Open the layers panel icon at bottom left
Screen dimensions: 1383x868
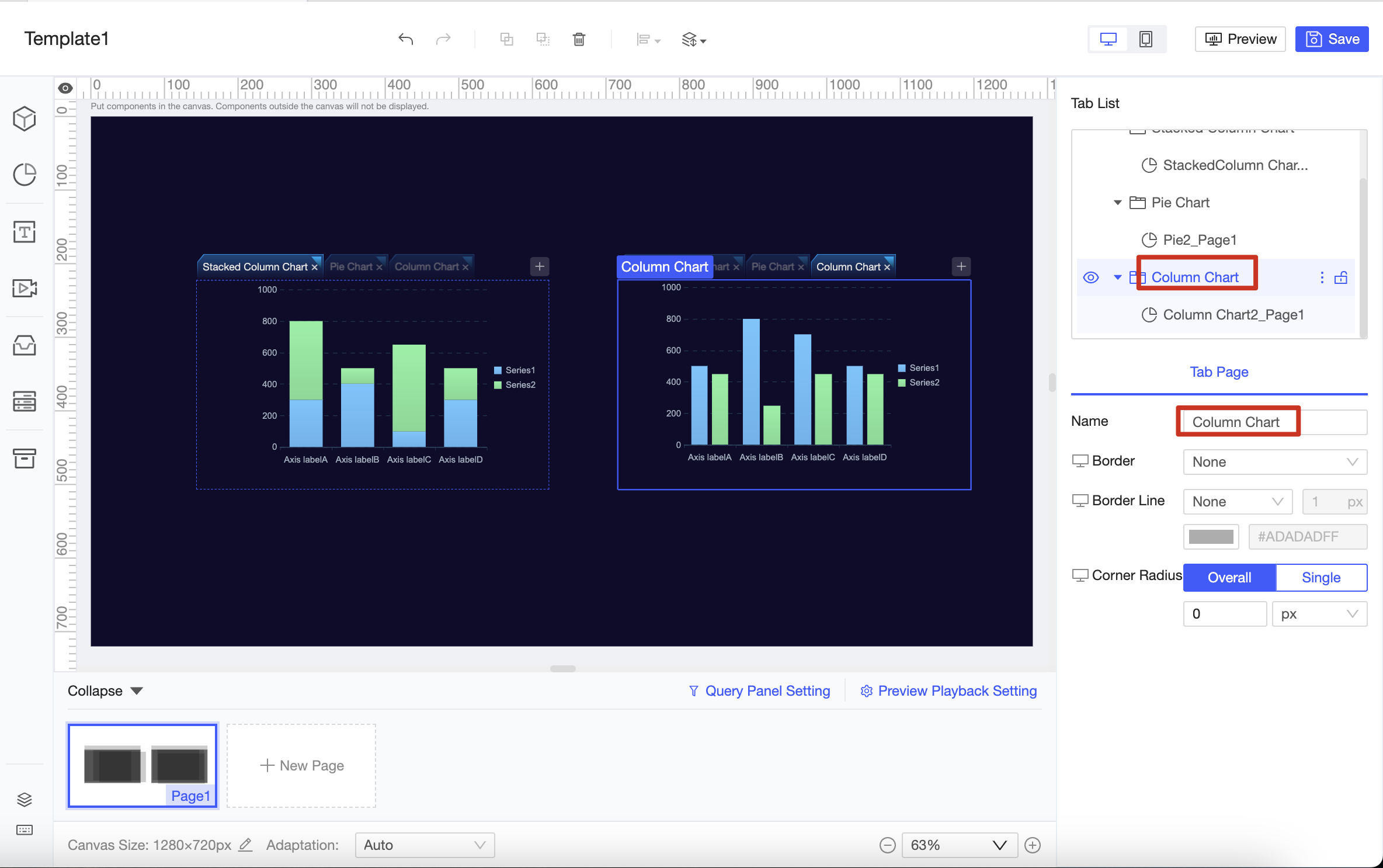(25, 800)
